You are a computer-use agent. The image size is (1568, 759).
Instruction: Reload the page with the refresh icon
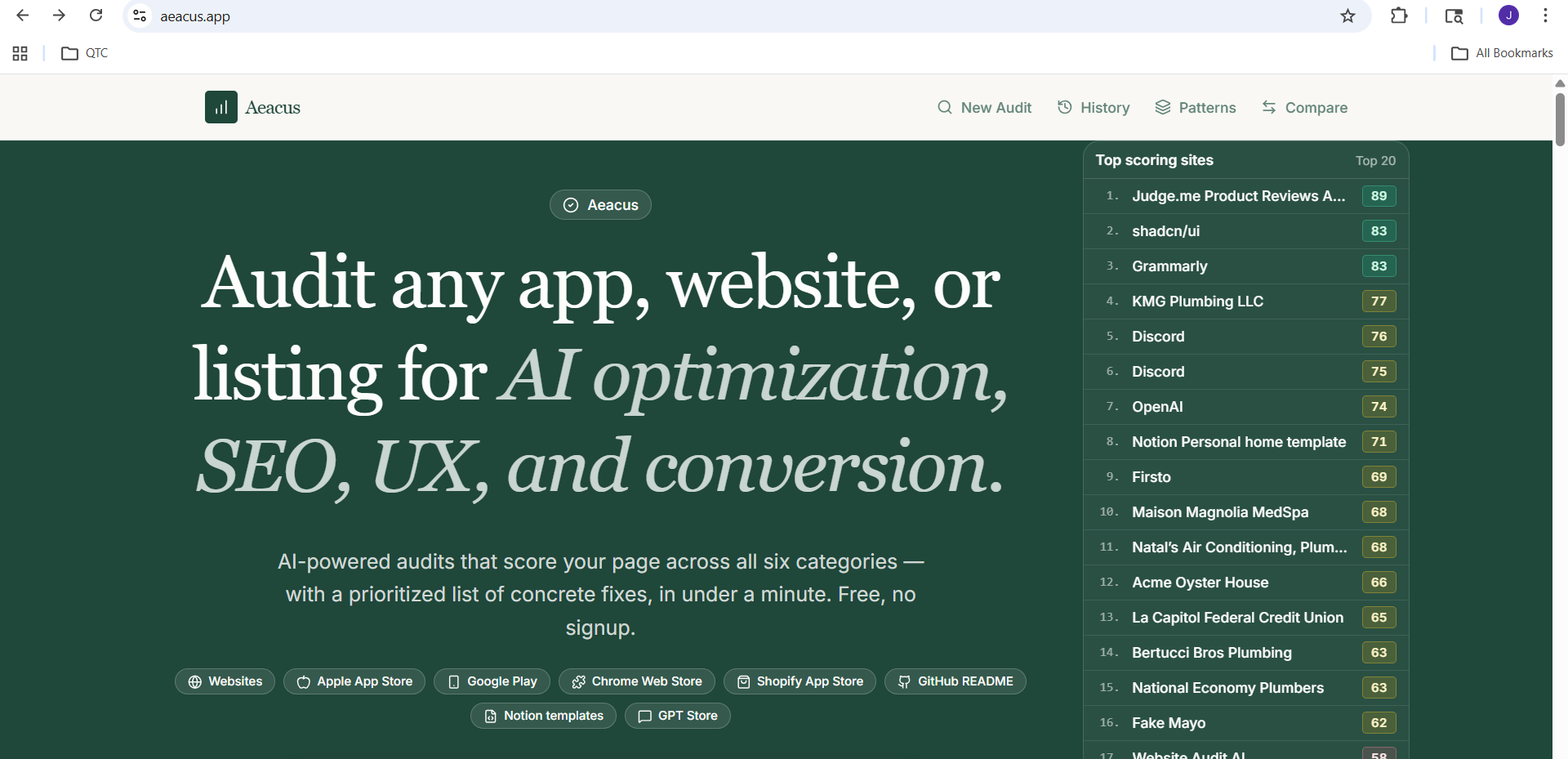point(96,16)
